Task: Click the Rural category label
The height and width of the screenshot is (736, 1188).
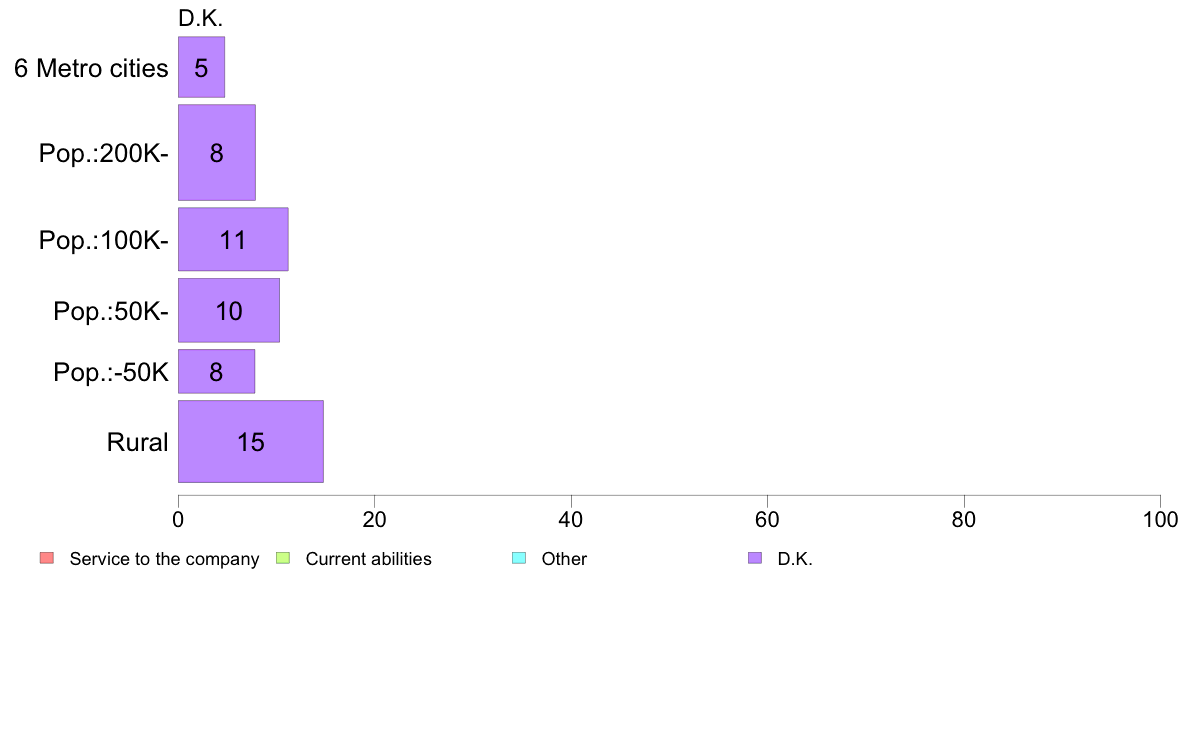Action: (137, 443)
